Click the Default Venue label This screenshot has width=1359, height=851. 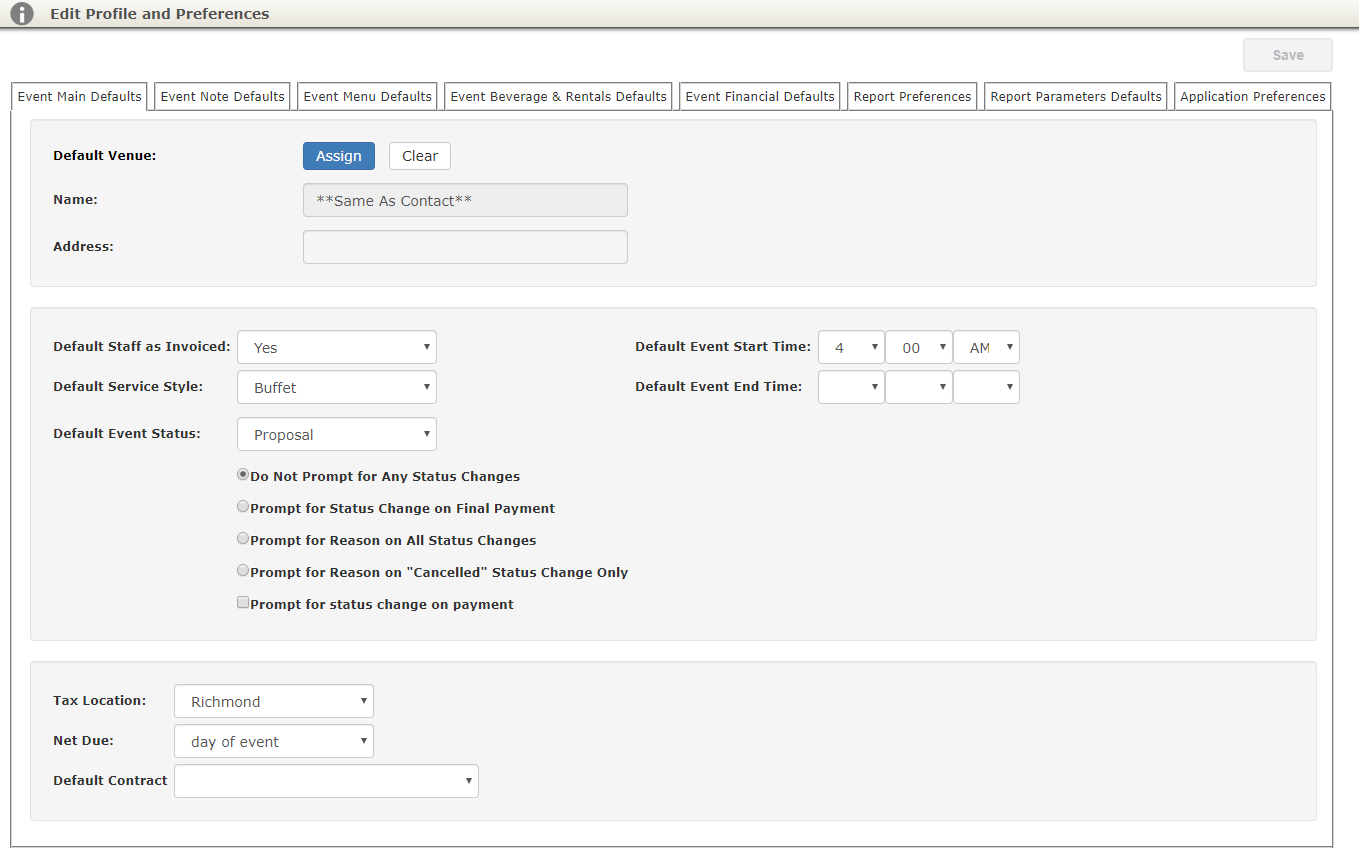[105, 155]
